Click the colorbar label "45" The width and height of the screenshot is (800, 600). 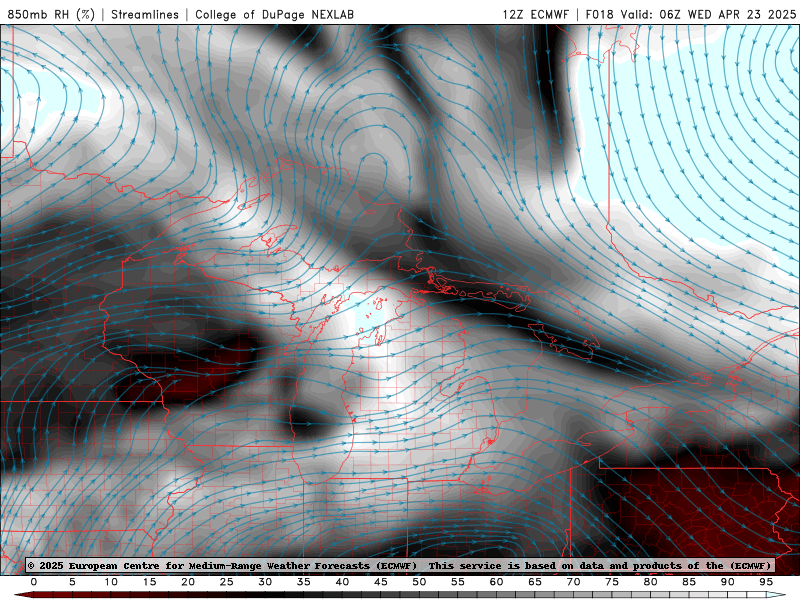381,582
